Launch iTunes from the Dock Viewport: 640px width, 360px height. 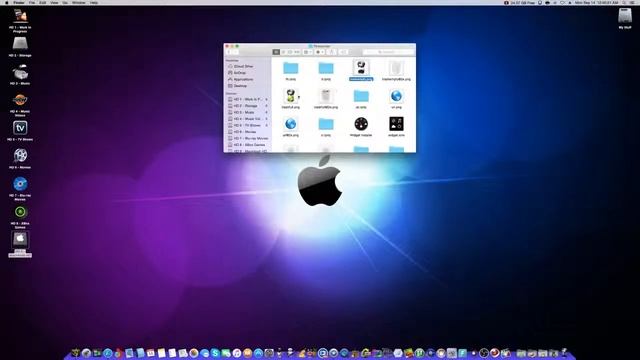[x=237, y=353]
